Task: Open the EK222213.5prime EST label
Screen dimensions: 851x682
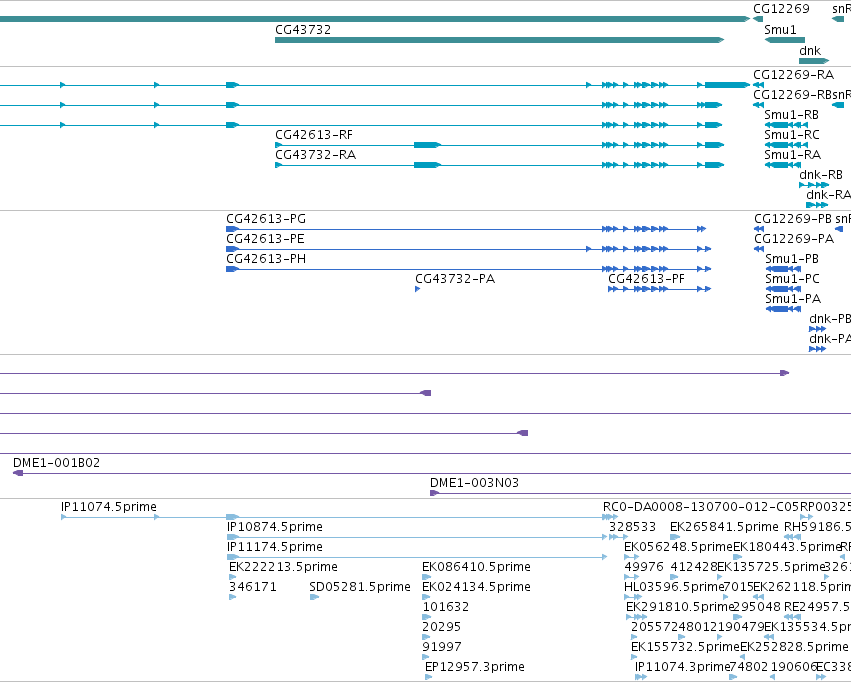Action: point(283,567)
